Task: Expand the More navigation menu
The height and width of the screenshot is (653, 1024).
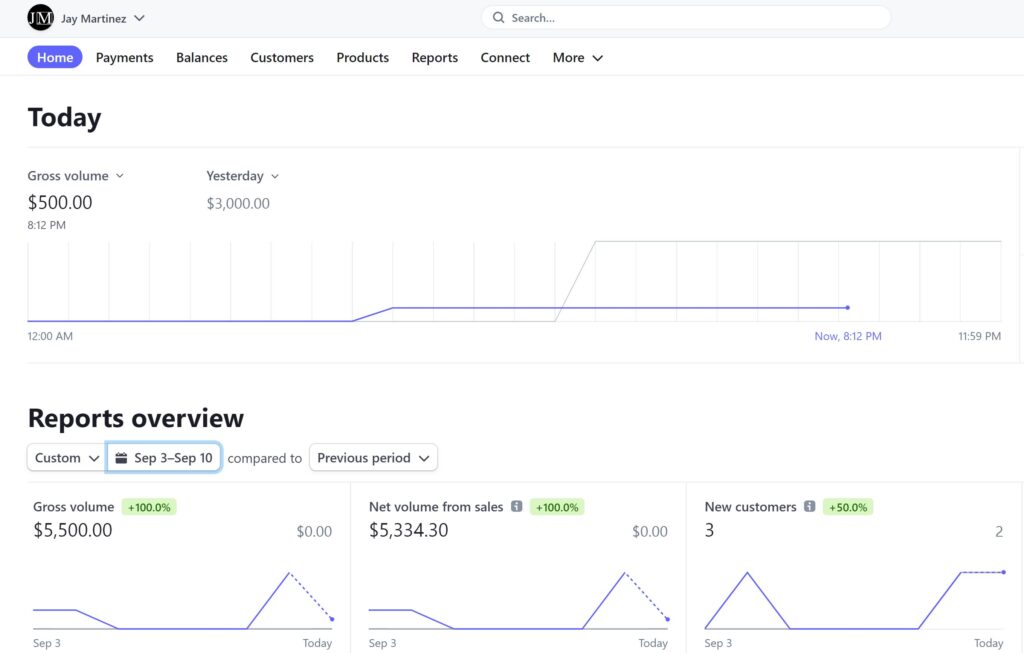Action: point(577,58)
